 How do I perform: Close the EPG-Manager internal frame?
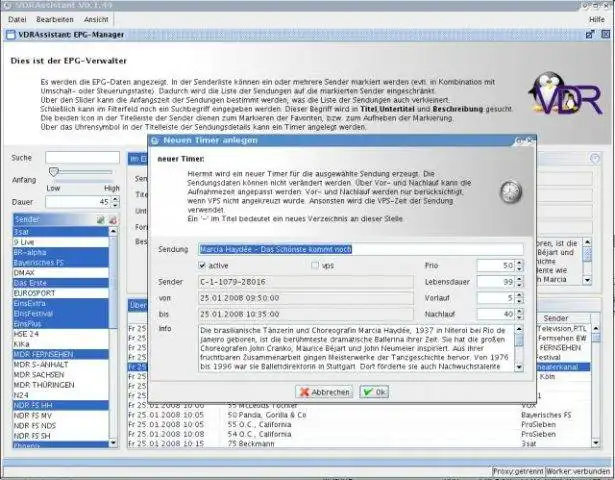click(606, 35)
